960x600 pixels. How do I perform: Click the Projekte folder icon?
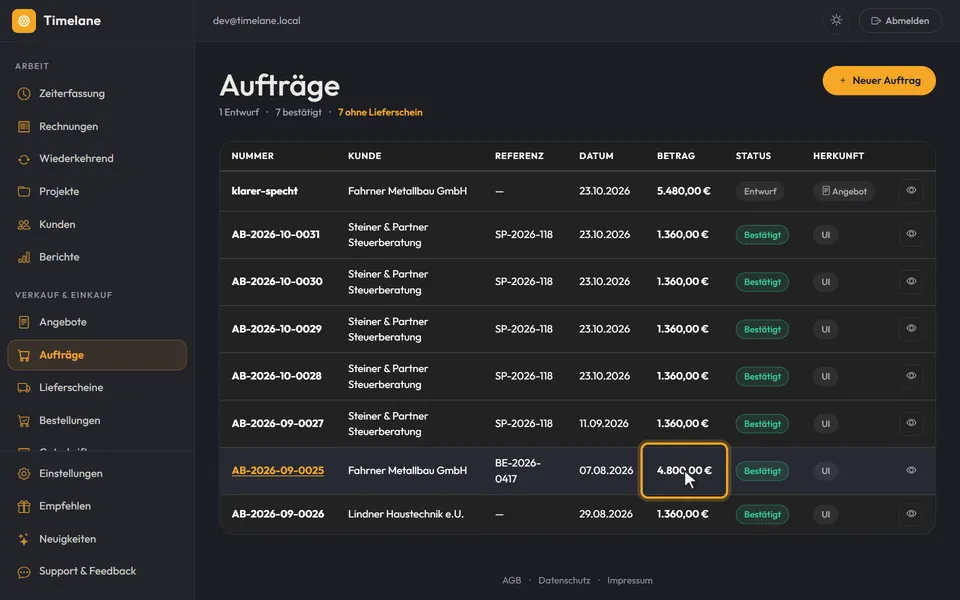(x=24, y=192)
